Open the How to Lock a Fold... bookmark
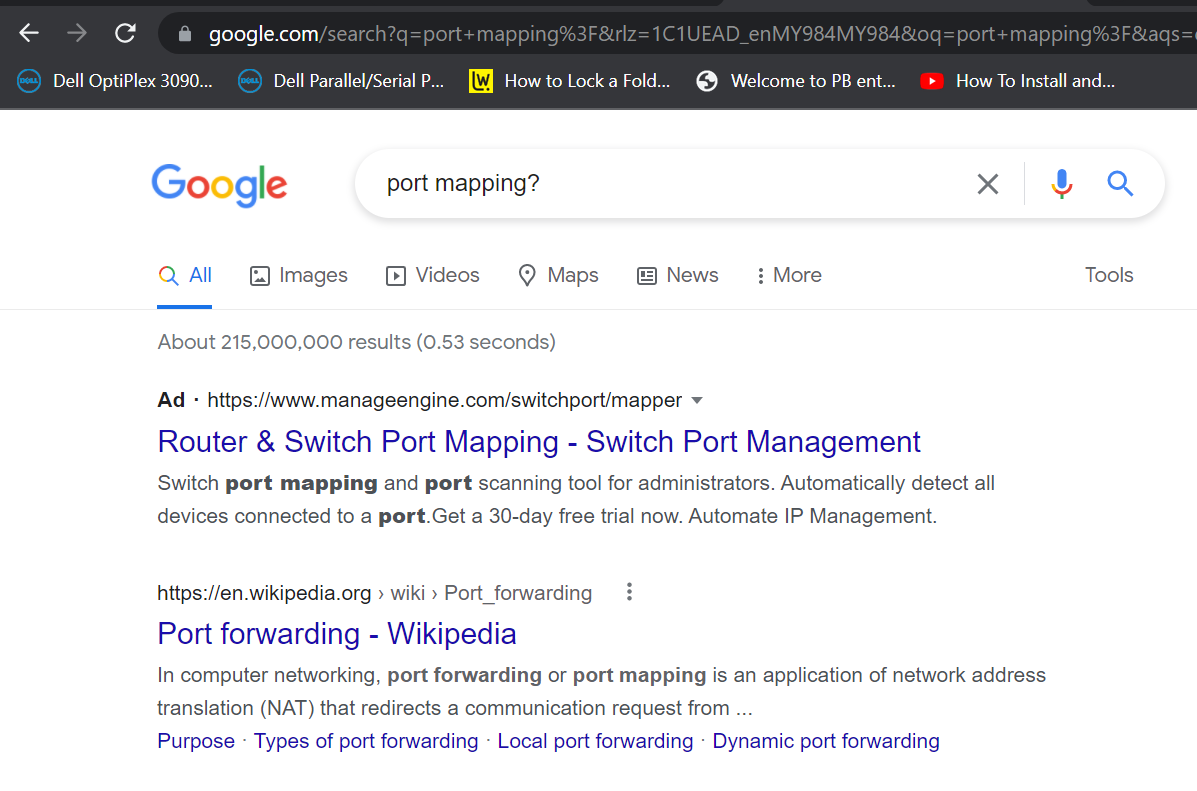The width and height of the screenshot is (1197, 791). [x=569, y=81]
